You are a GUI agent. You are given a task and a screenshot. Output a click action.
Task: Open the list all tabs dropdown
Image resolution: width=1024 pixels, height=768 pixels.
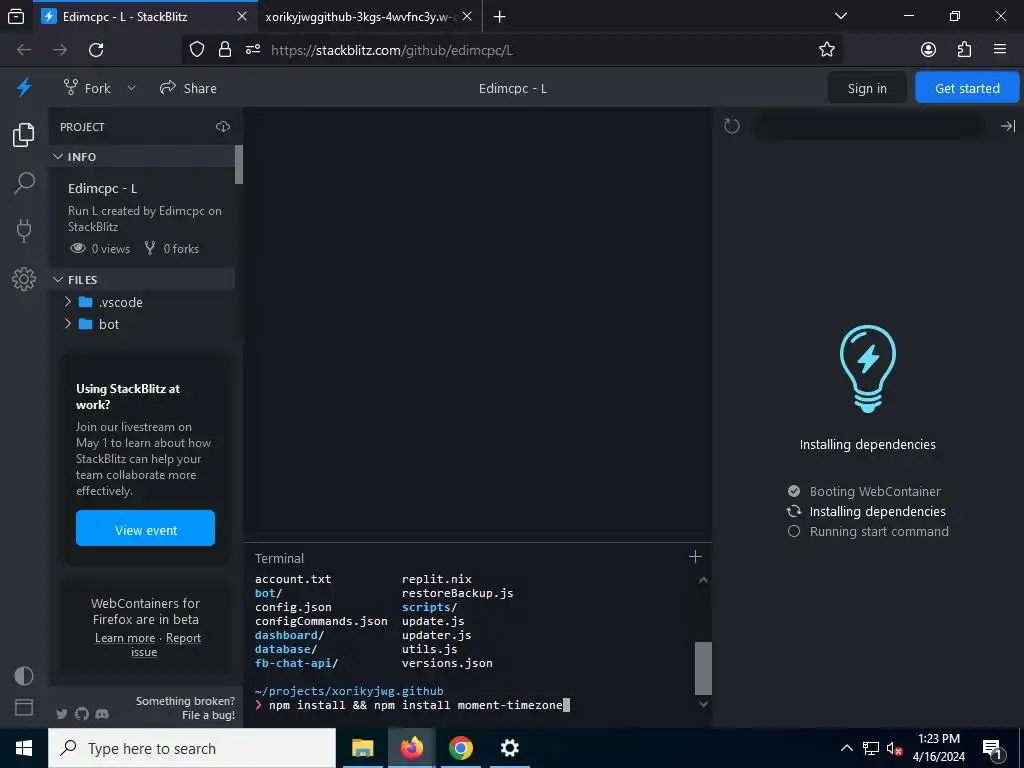[841, 16]
